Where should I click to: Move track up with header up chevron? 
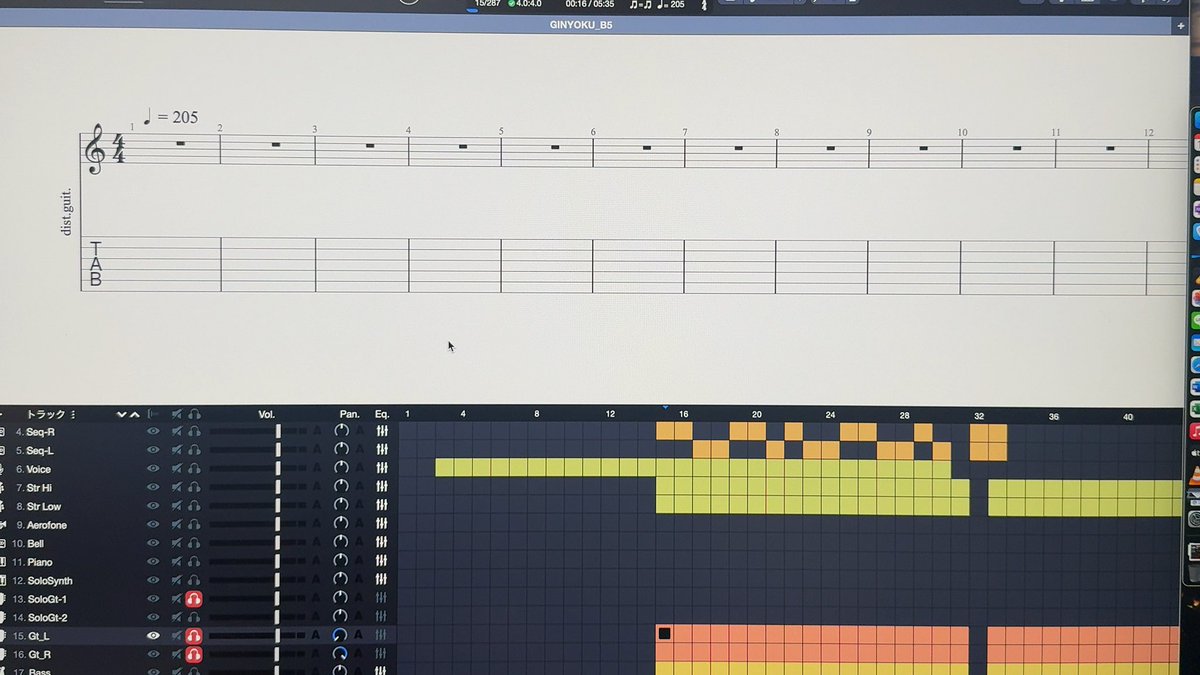tap(134, 414)
